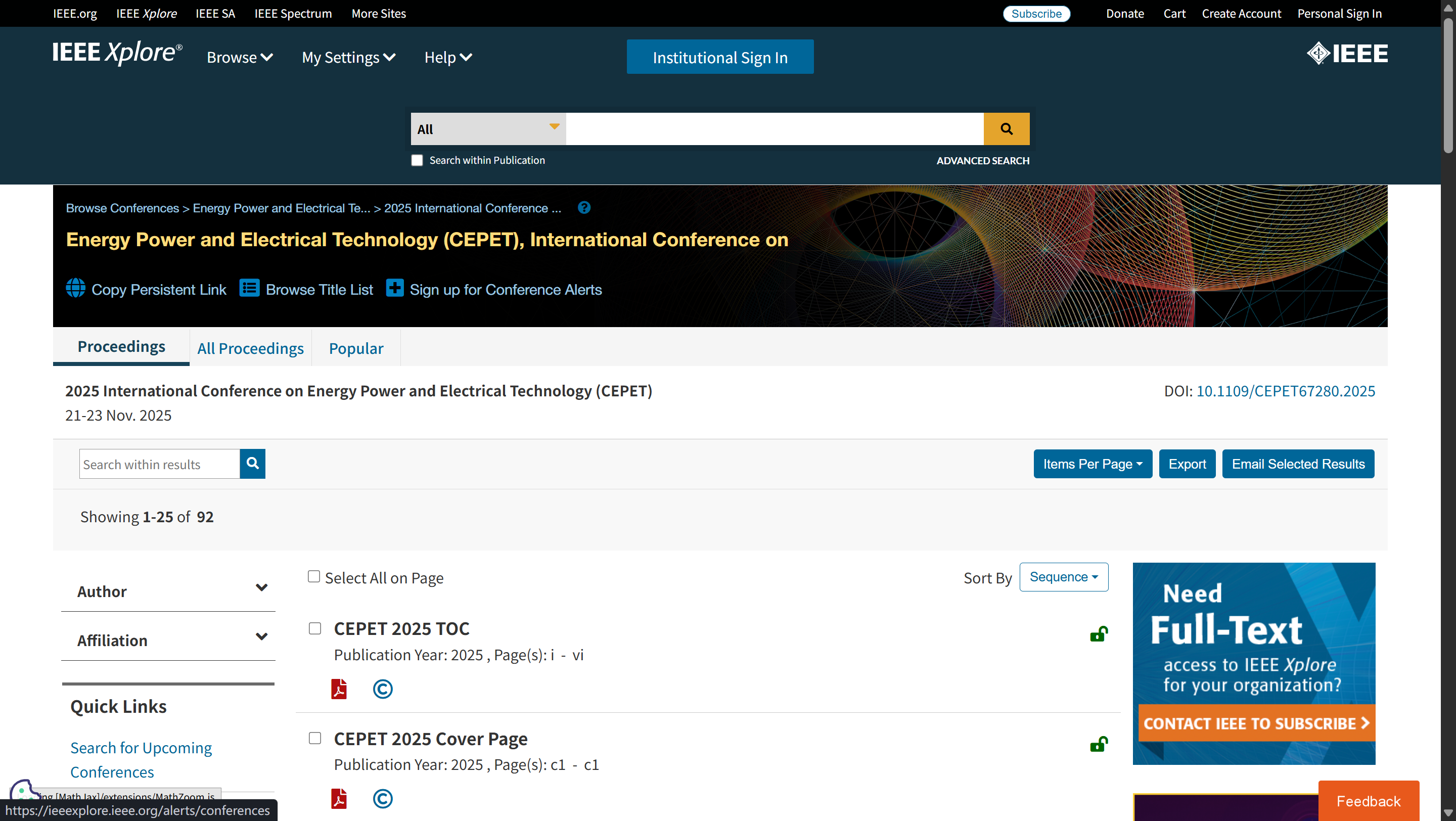Open the breadcrumb help question mark icon
Image resolution: width=1456 pixels, height=821 pixels.
pyautogui.click(x=584, y=208)
